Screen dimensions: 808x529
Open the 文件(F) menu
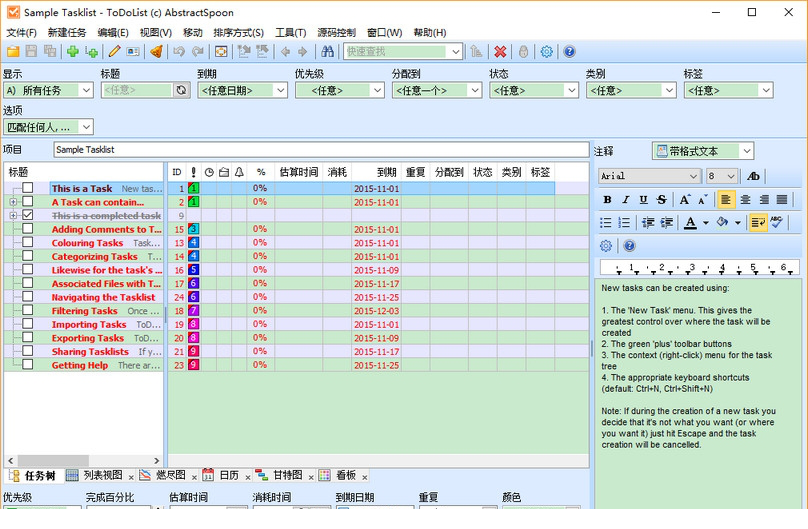click(x=21, y=33)
